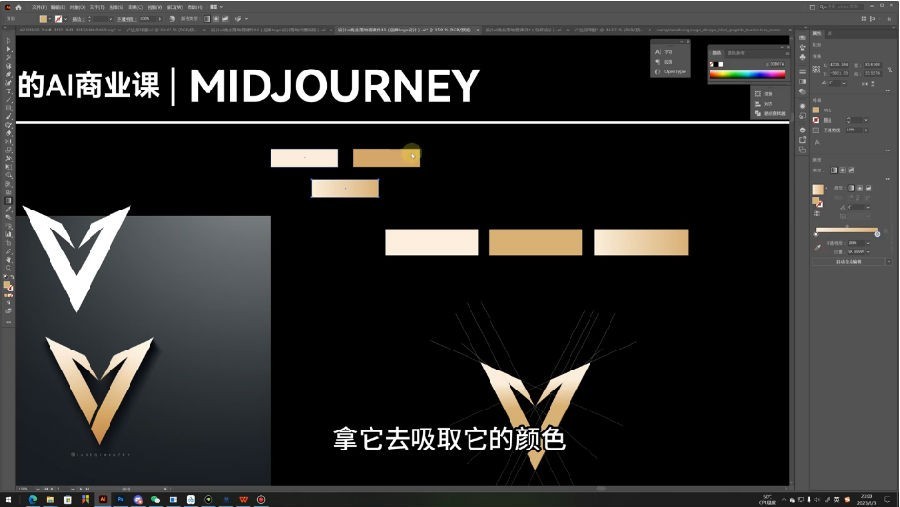Open the 文字(T) Type menu
This screenshot has height=507, width=900.
[97, 7]
